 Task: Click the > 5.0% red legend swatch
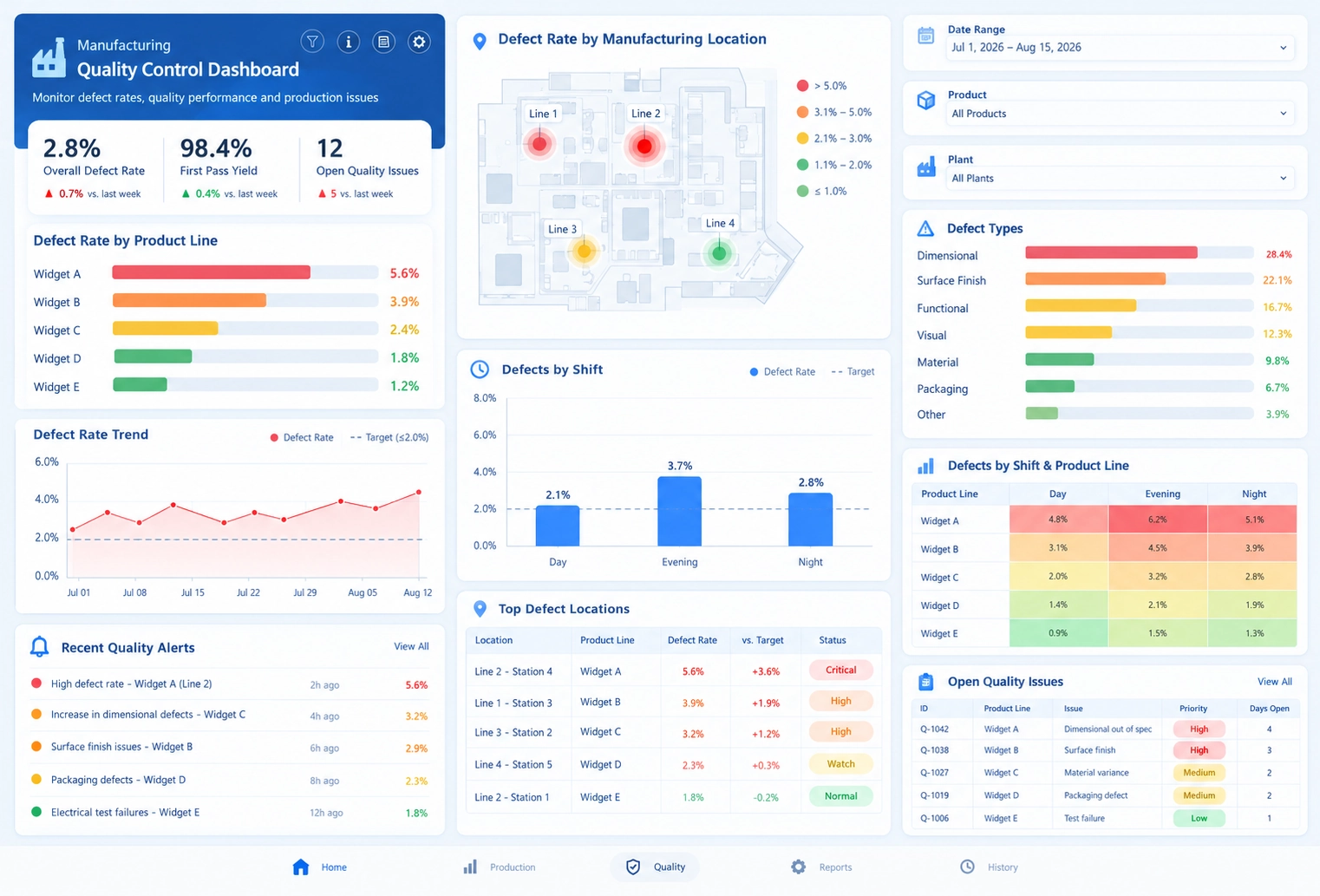[802, 86]
